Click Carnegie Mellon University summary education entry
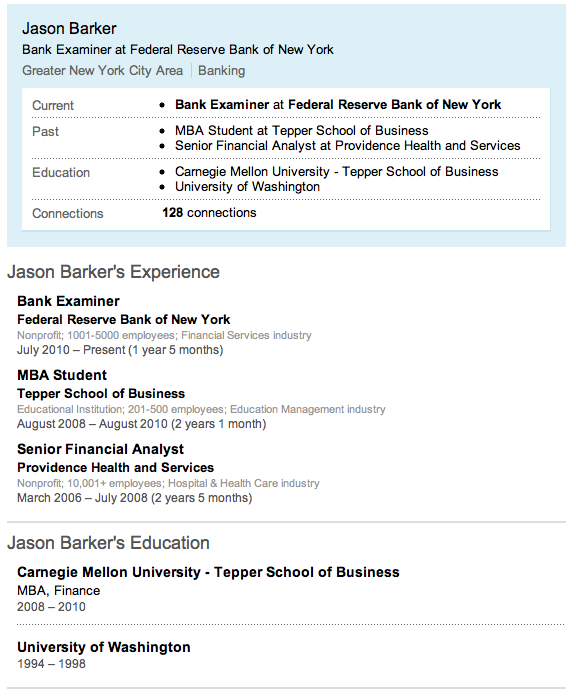576x697 pixels. pyautogui.click(x=336, y=172)
